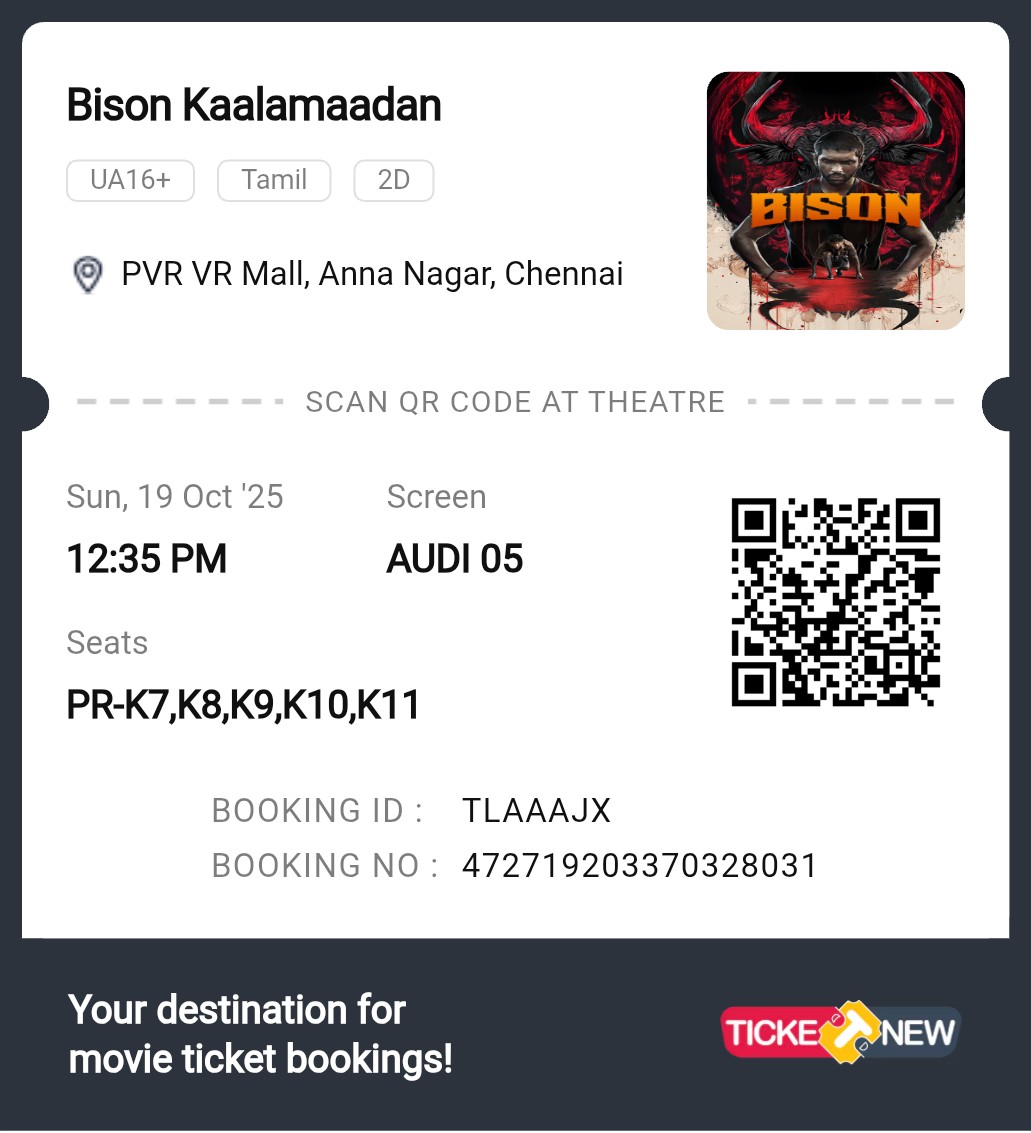The width and height of the screenshot is (1031, 1133).
Task: Tap the QR code image
Action: 835,602
